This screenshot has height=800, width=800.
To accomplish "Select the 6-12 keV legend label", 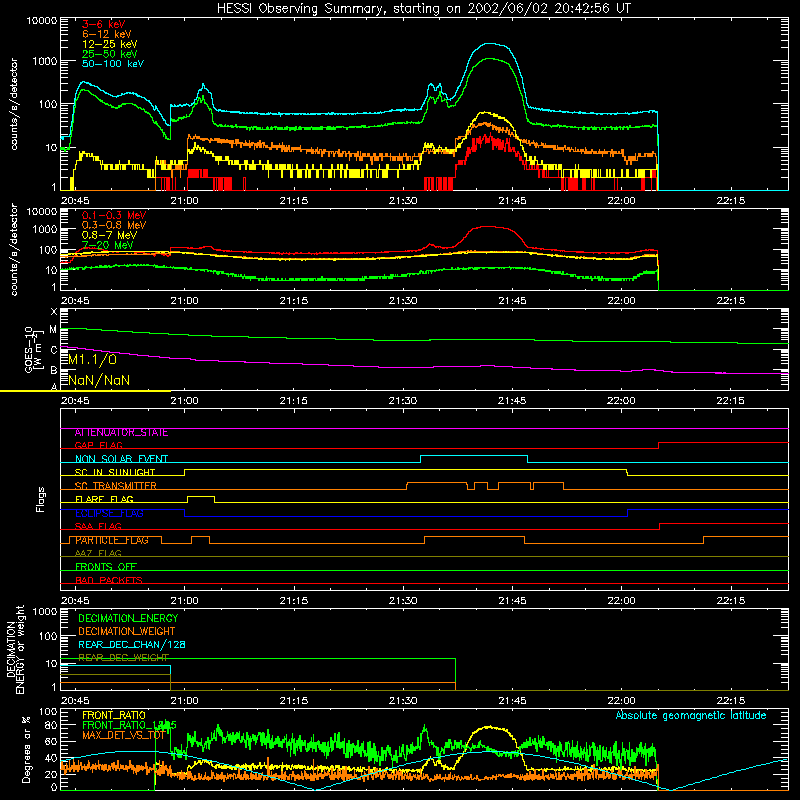I will tap(107, 34).
